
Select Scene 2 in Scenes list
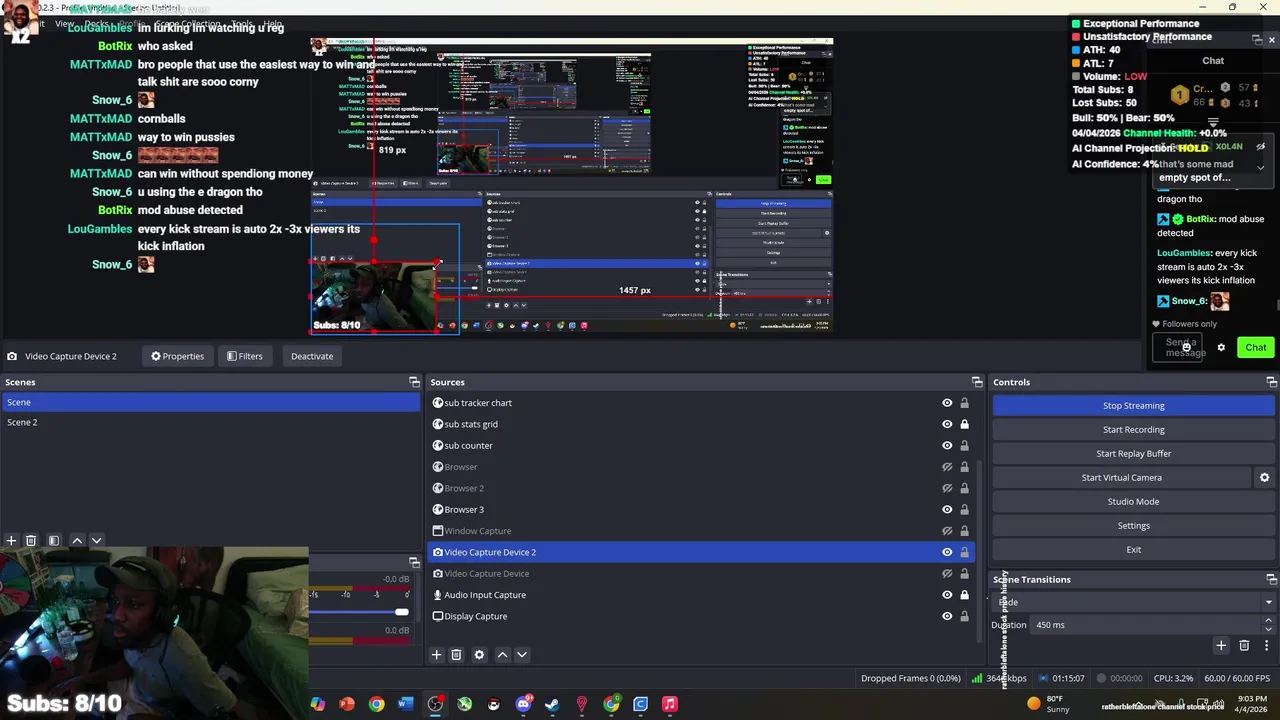[210, 422]
